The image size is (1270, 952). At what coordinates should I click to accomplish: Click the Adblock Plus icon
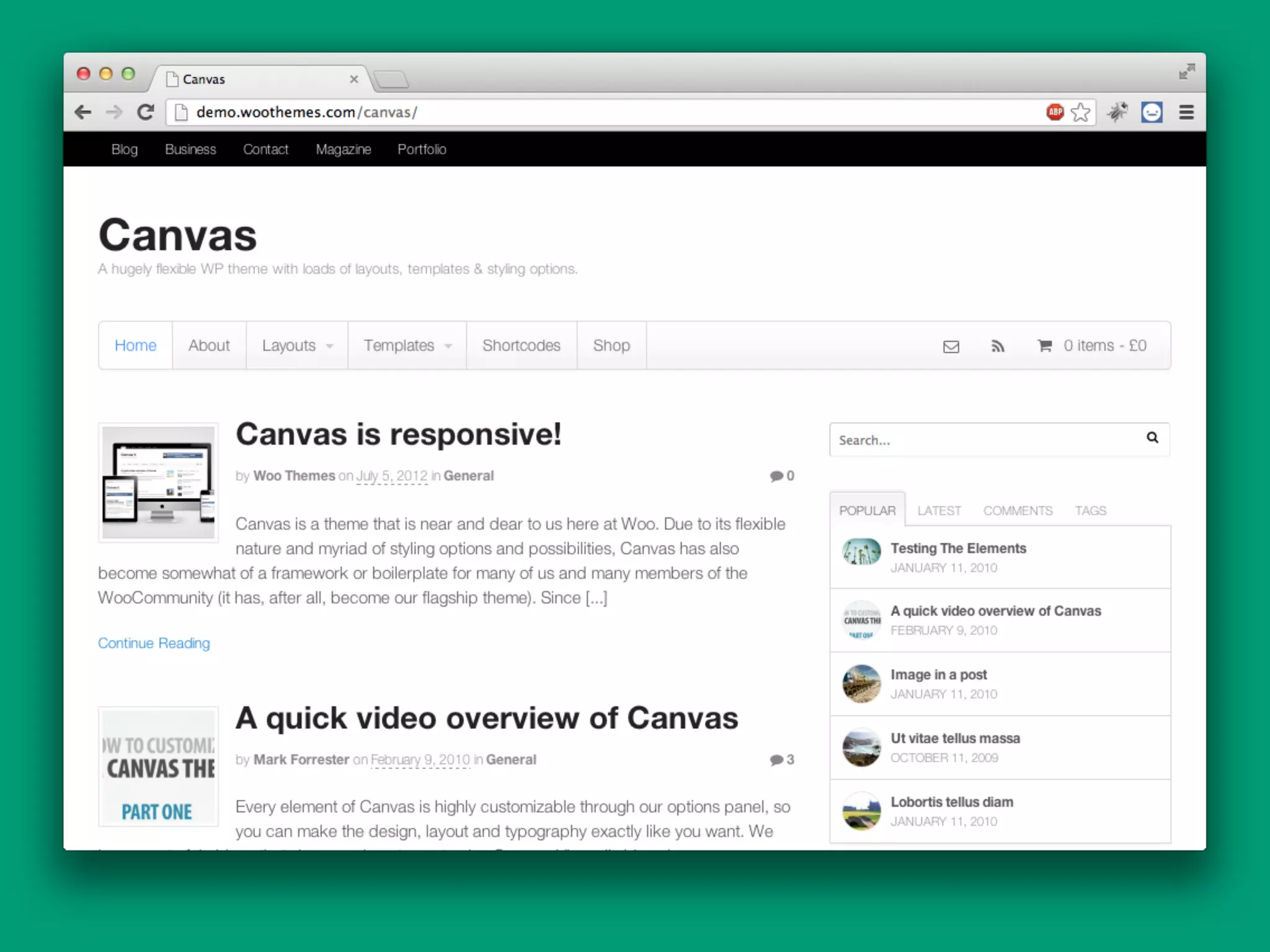tap(1055, 112)
